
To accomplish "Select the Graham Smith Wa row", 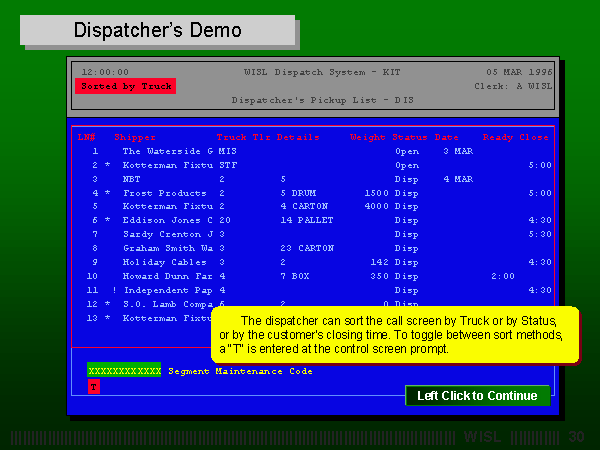I will pos(312,248).
